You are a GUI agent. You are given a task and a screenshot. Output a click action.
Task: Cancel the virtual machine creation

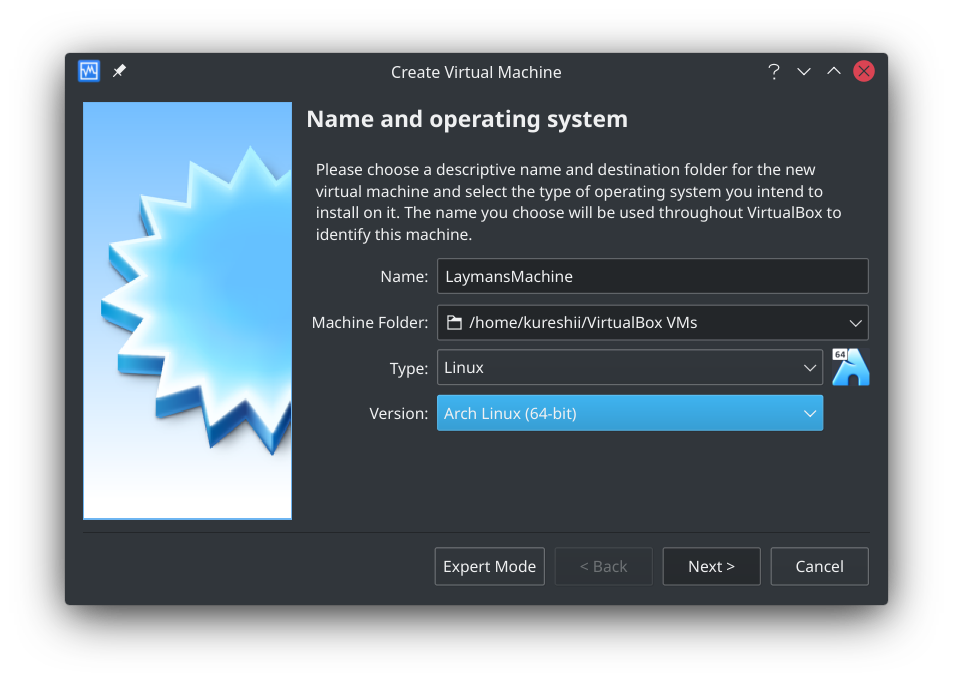pyautogui.click(x=819, y=567)
